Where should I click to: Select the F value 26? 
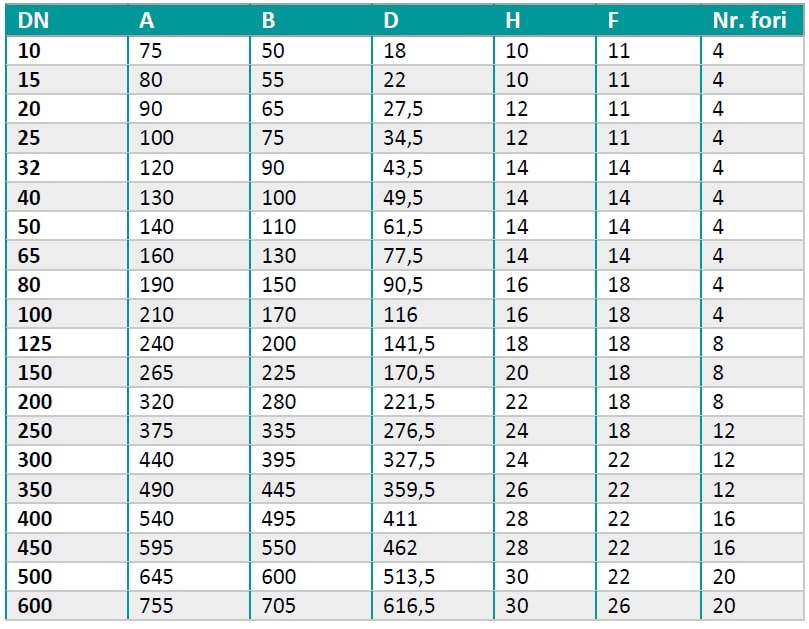pos(619,606)
